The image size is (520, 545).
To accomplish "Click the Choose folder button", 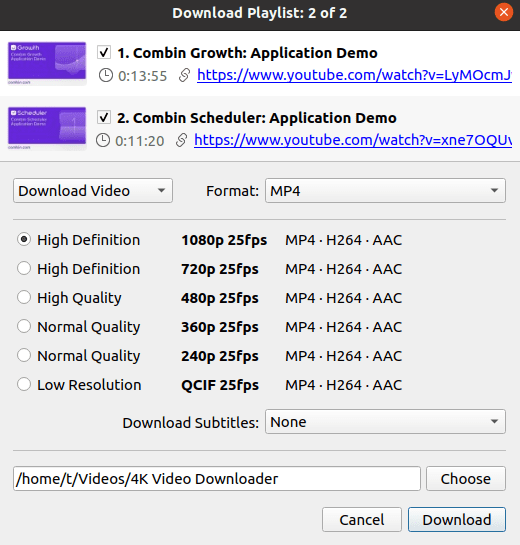I will (x=466, y=479).
